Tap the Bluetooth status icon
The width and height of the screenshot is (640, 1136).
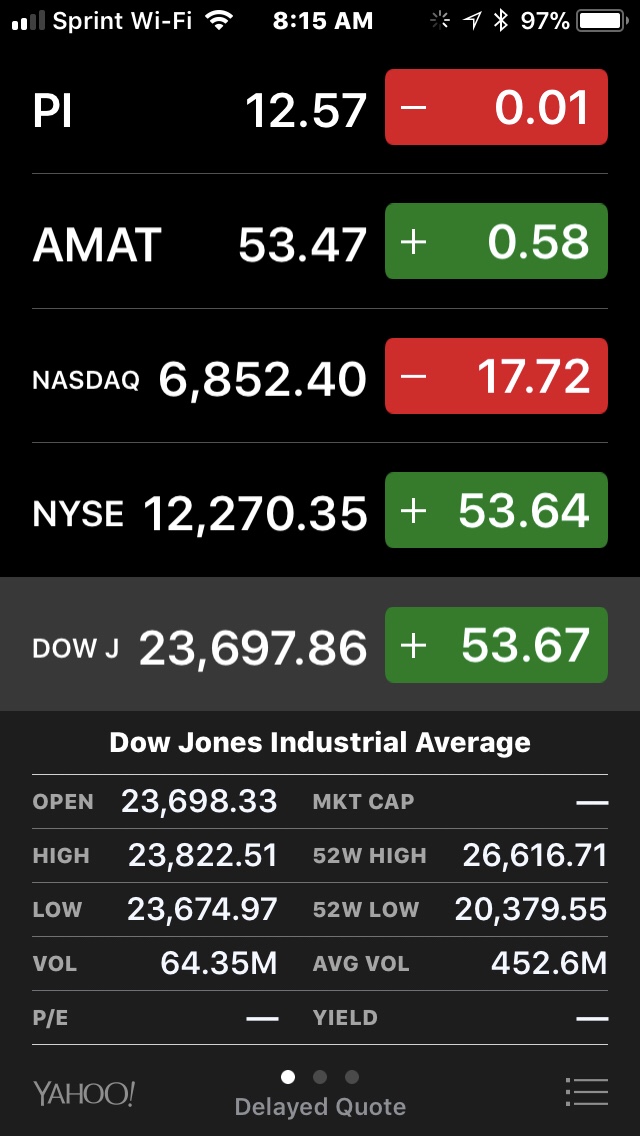pyautogui.click(x=501, y=21)
